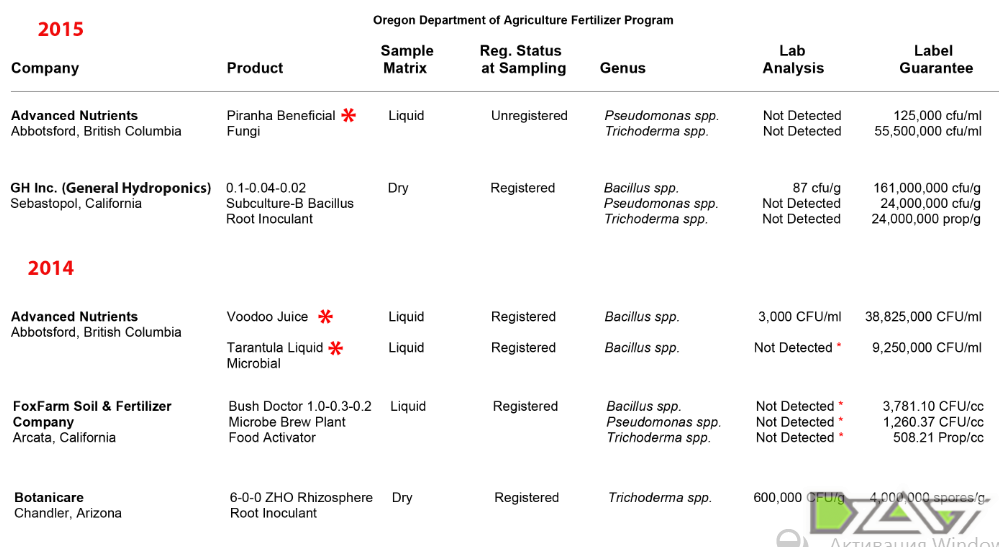Viewport: 999px width, 547px height.
Task: Click the Oregon Department of Agriculture title
Action: pos(523,20)
